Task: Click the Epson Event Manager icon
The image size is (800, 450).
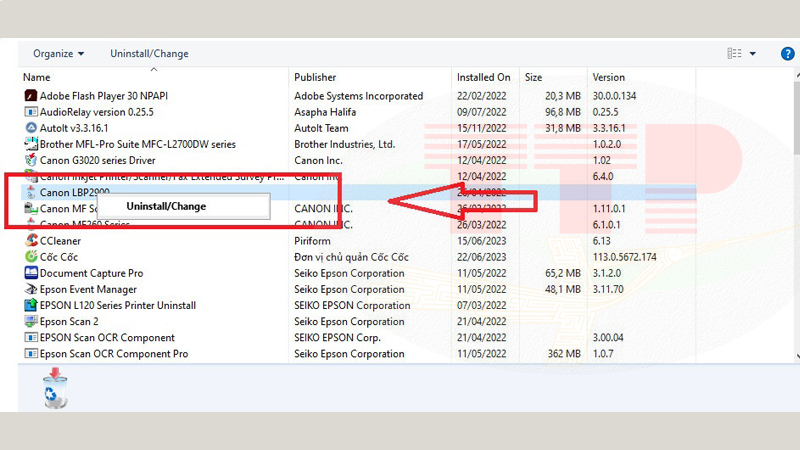Action: (30, 289)
